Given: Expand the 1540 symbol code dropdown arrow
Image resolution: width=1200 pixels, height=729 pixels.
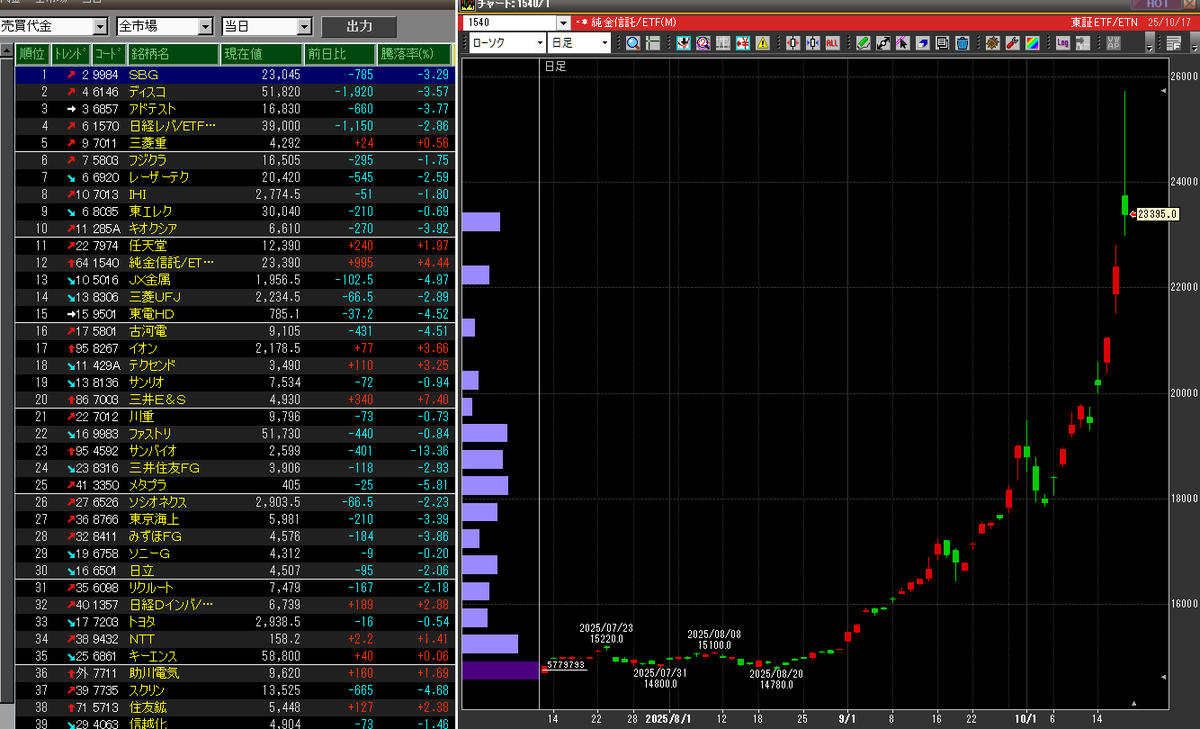Looking at the screenshot, I should [x=564, y=22].
